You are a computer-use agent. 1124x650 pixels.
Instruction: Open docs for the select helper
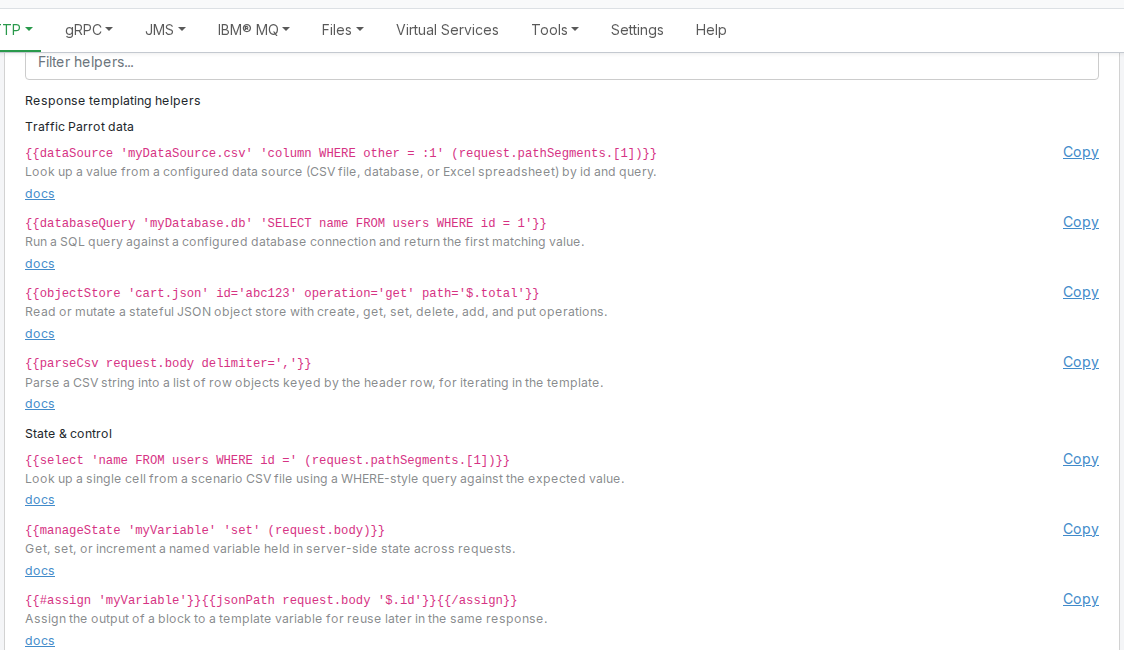39,500
